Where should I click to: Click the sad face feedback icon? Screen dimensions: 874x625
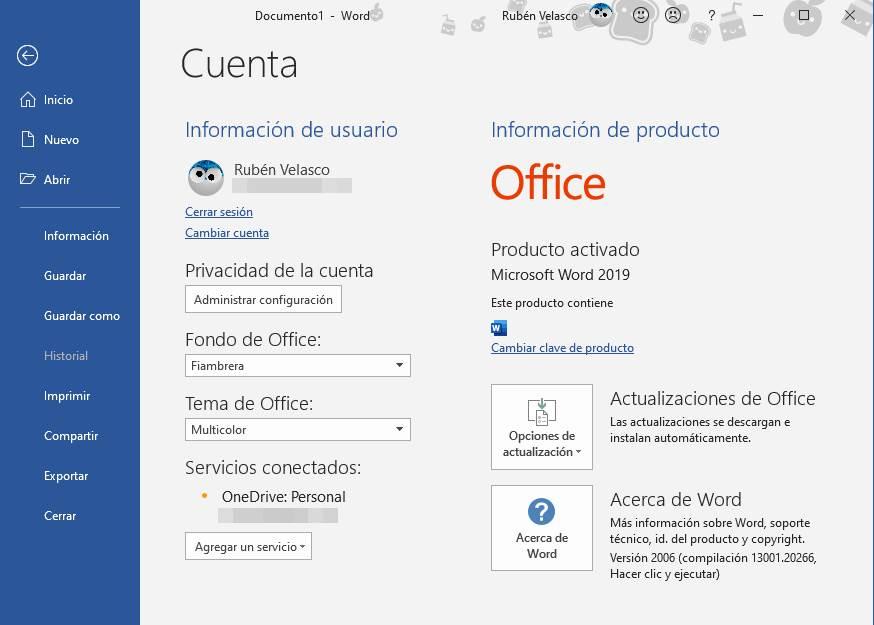click(673, 15)
